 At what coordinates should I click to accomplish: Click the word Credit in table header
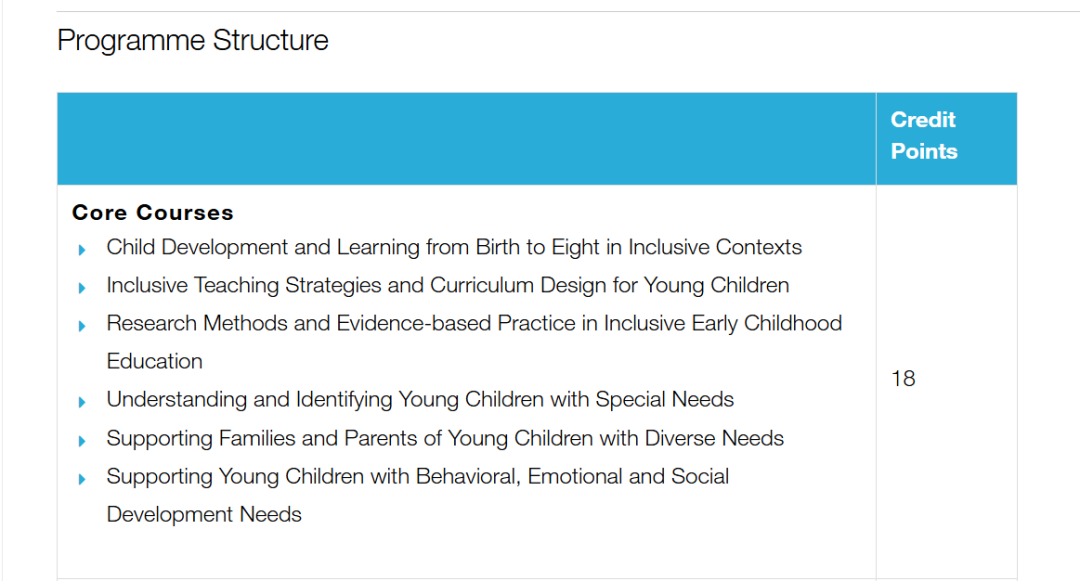coord(923,120)
